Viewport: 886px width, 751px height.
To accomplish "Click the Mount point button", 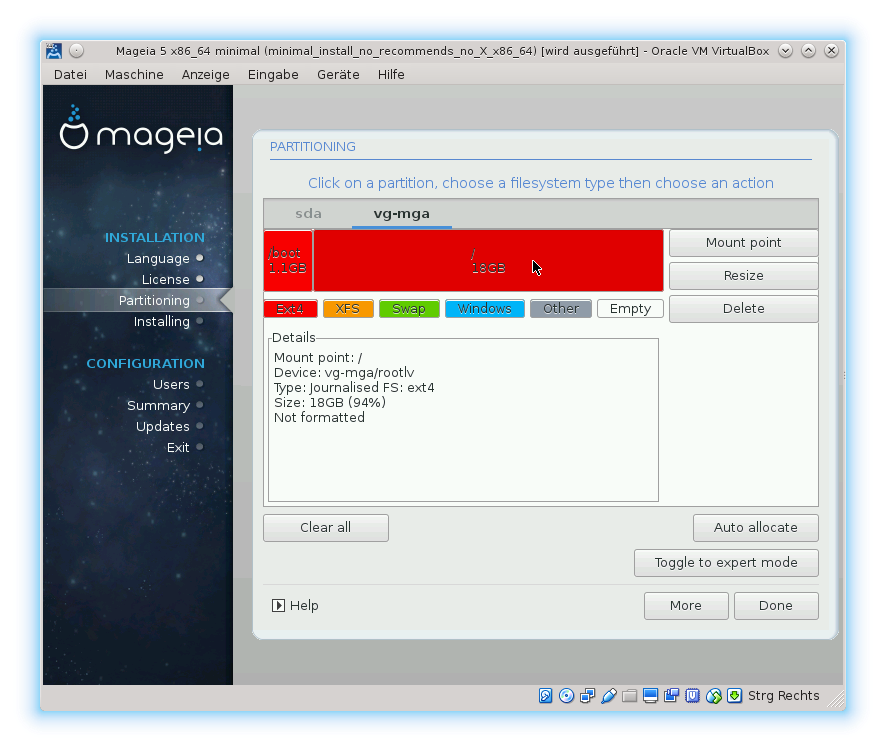I will click(x=743, y=242).
